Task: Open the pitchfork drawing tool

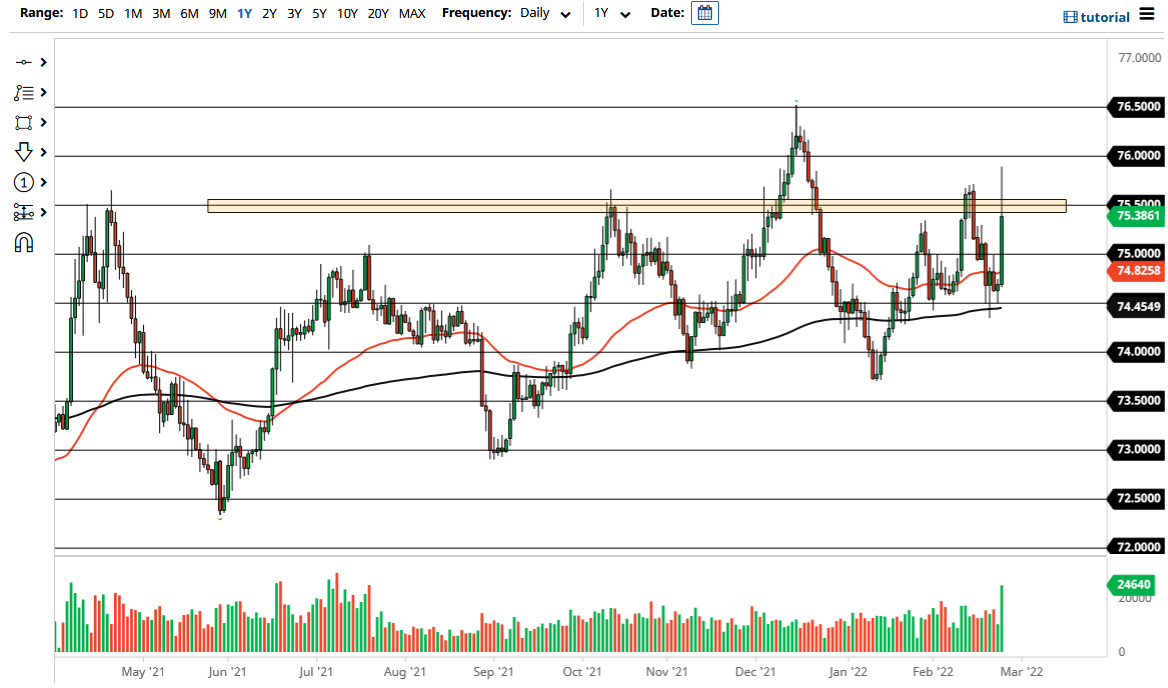Action: (x=26, y=212)
